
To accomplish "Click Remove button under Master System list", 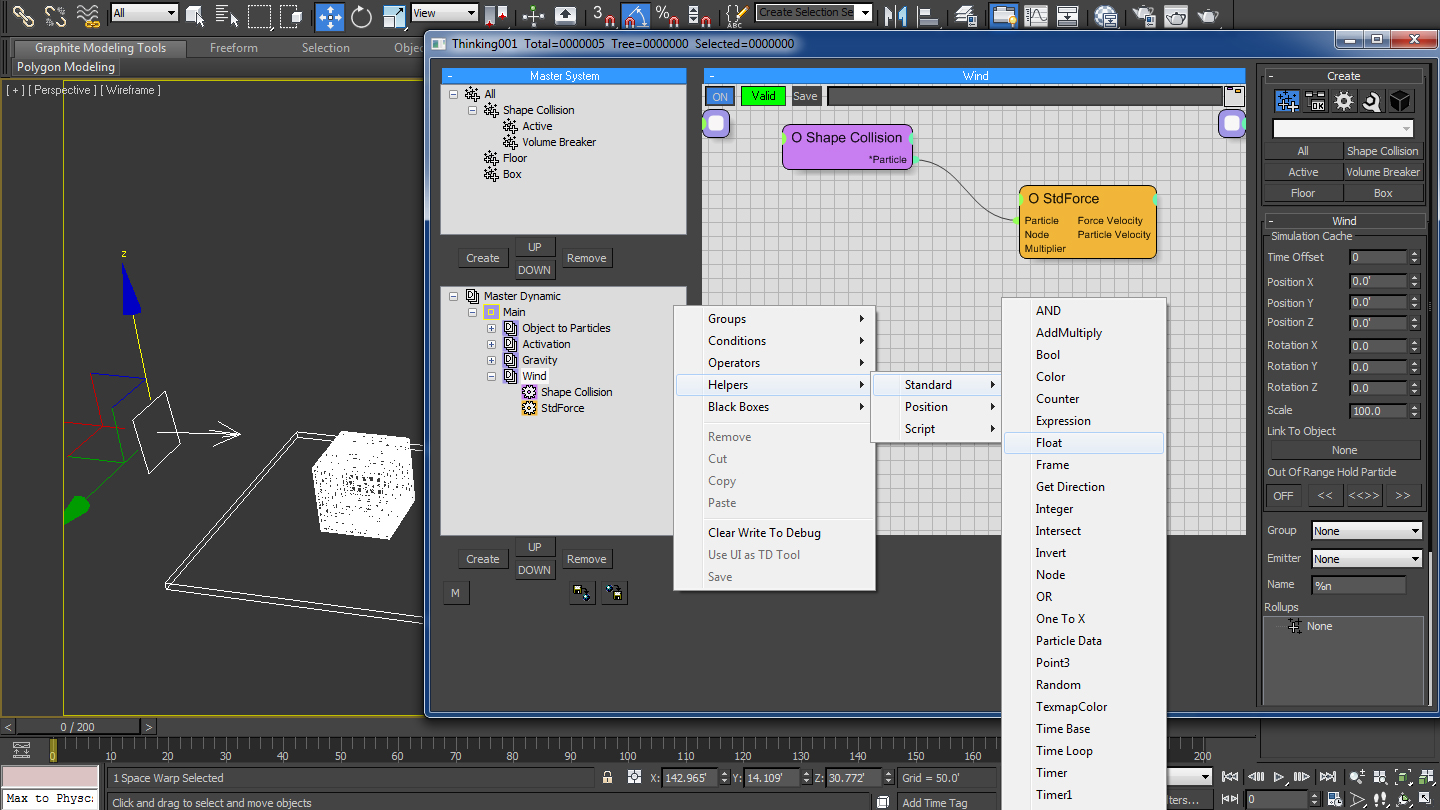I will [x=586, y=258].
